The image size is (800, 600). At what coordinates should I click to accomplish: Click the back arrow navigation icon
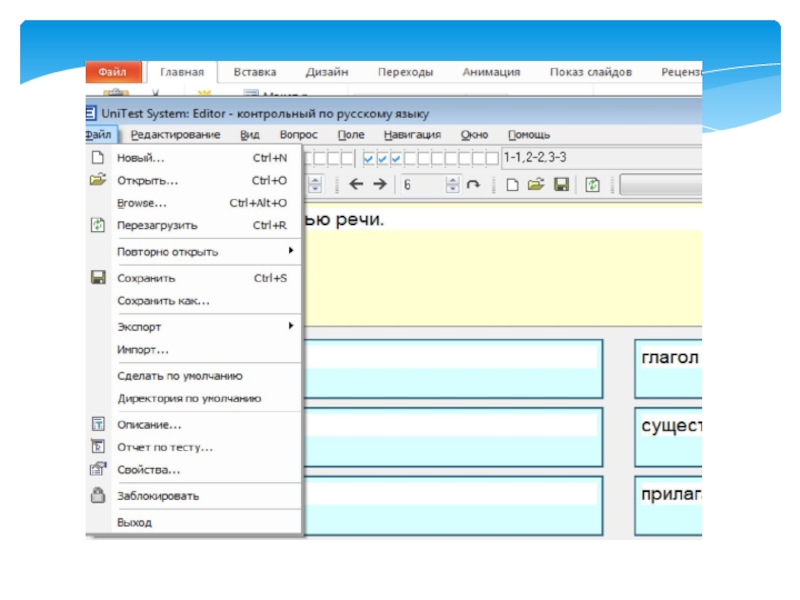coord(357,185)
